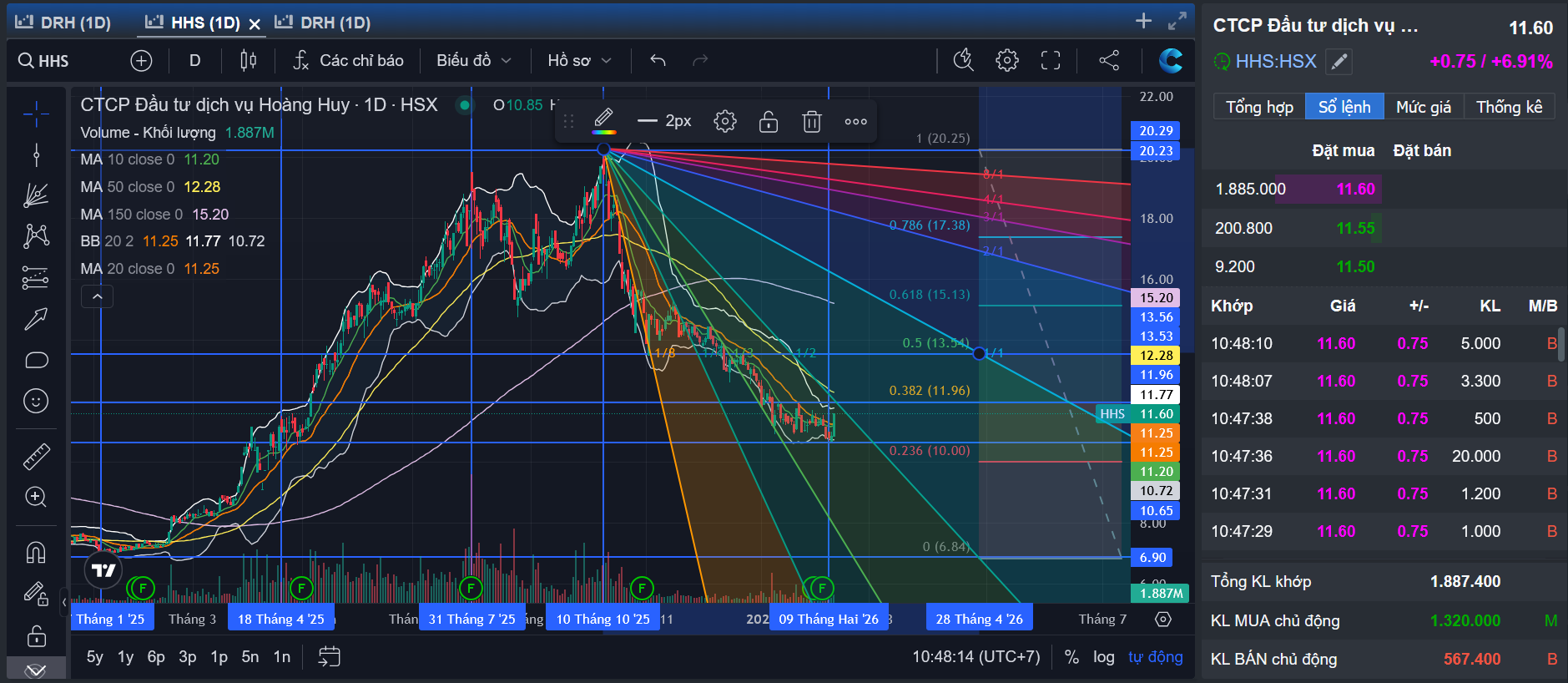
Task: Undo the last chart action
Action: pyautogui.click(x=658, y=60)
